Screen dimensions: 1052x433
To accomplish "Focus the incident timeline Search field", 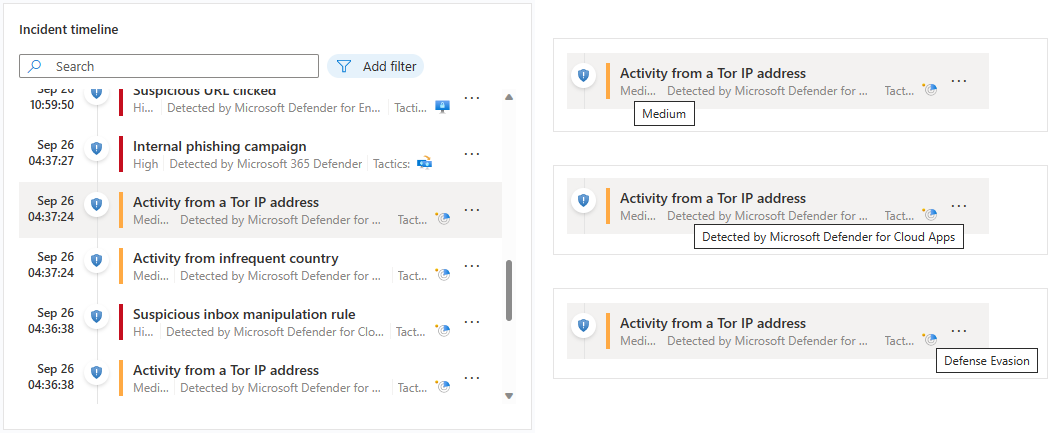I will tap(185, 66).
